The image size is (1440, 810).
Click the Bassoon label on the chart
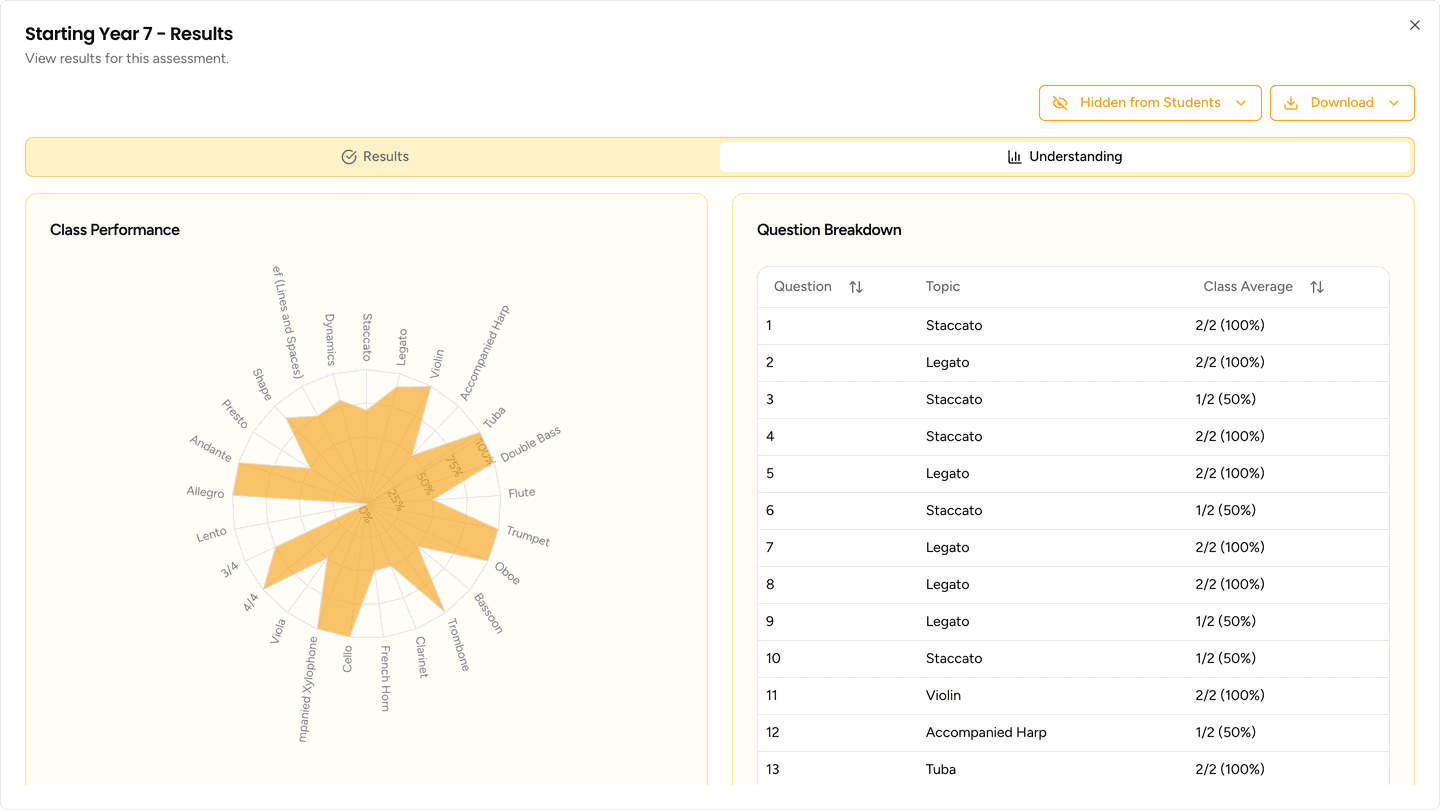(x=488, y=613)
